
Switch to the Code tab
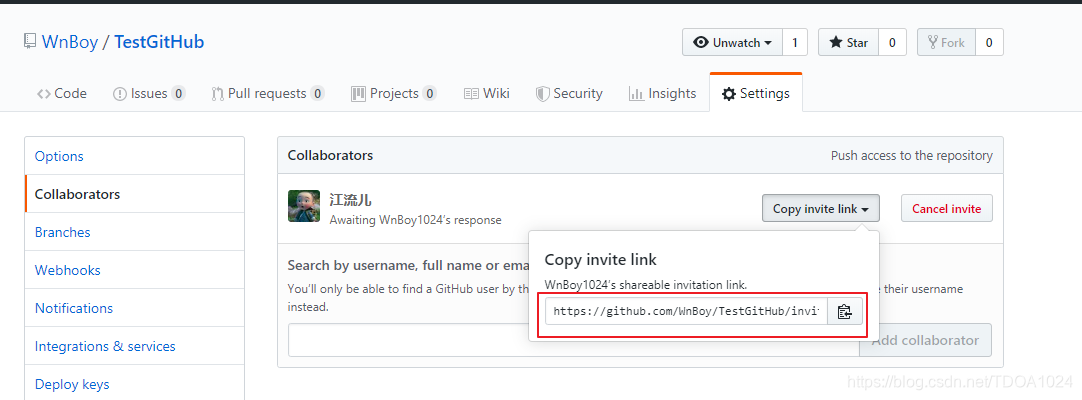(62, 93)
